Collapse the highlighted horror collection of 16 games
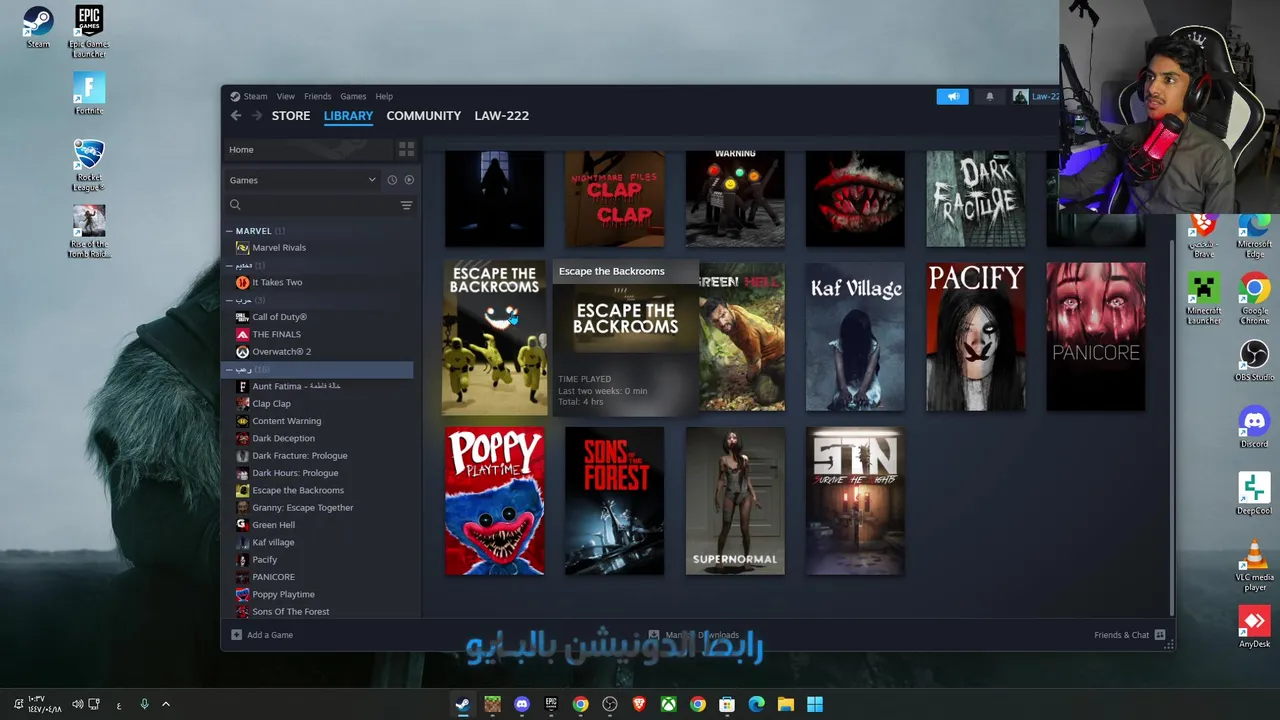Screen dimensions: 1280x720 (x=229, y=370)
